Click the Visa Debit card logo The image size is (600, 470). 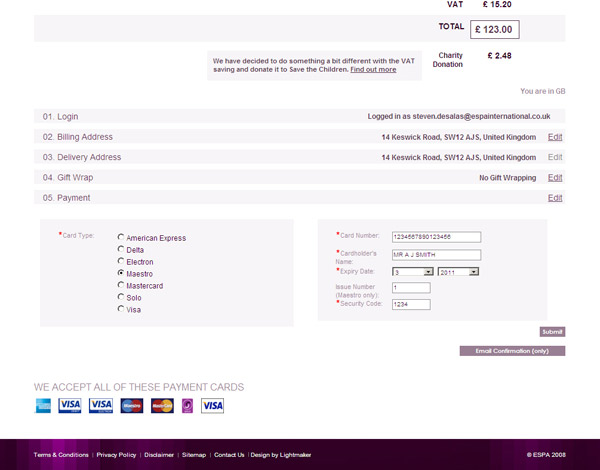[70, 406]
